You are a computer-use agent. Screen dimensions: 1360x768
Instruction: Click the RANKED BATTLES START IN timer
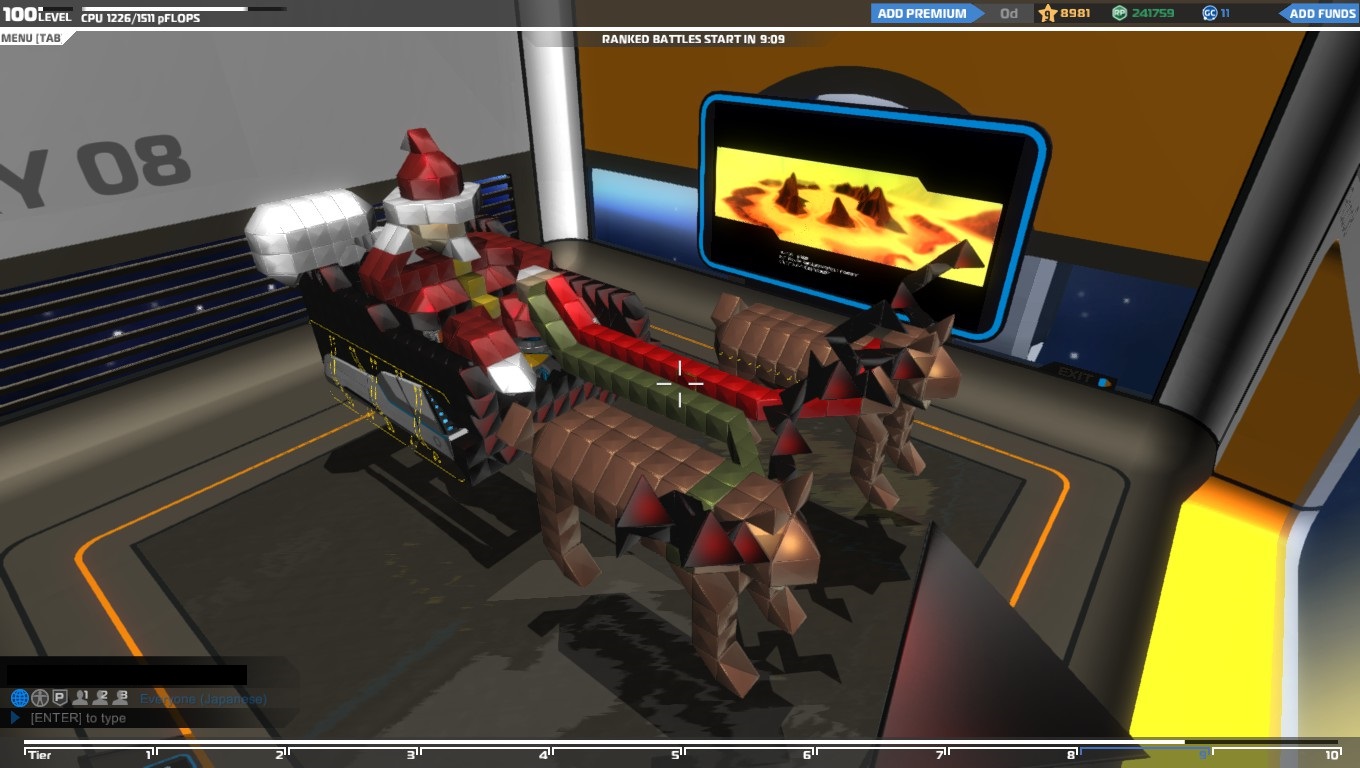(693, 39)
